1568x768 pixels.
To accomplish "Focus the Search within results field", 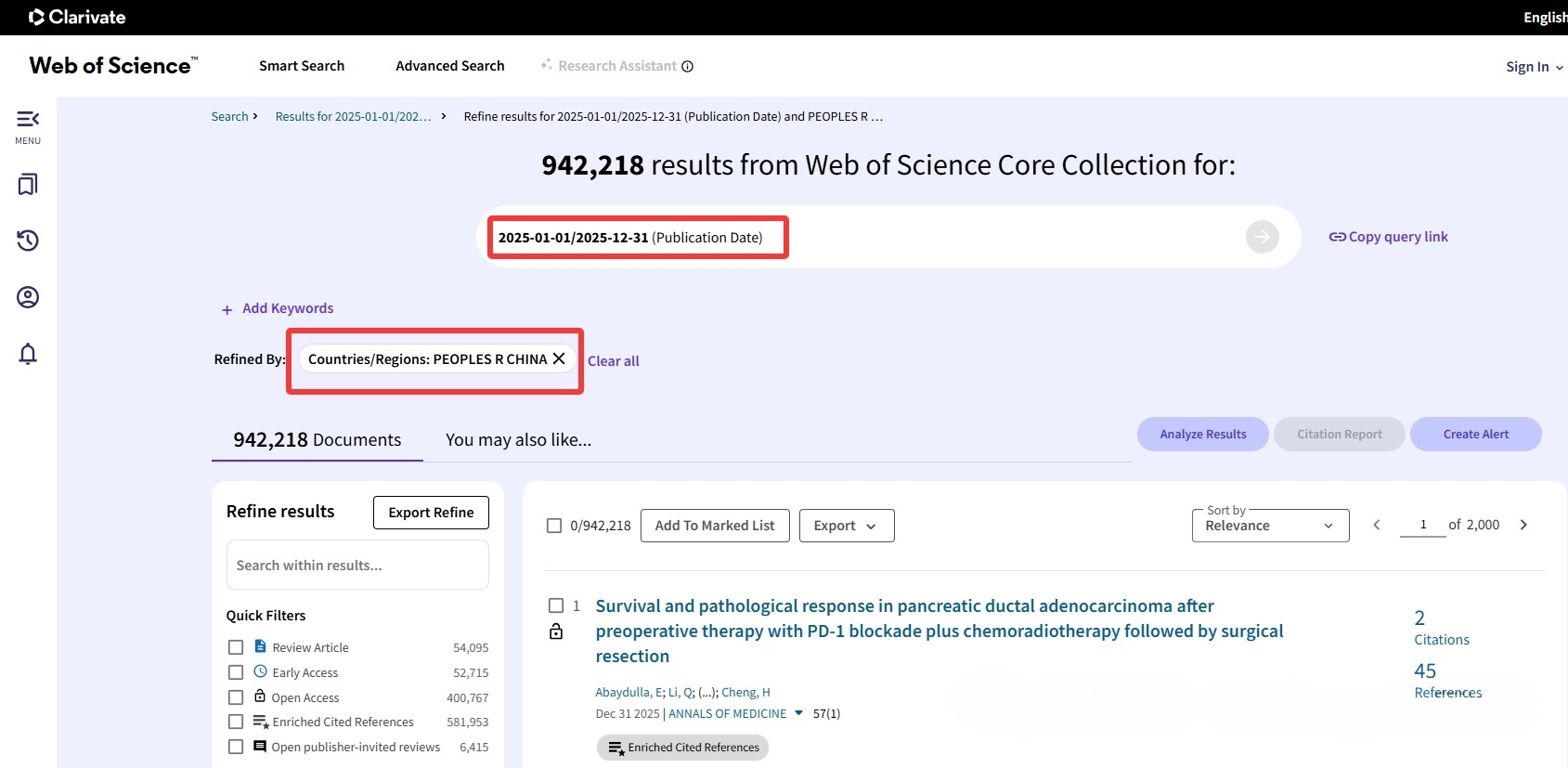I will (x=357, y=565).
